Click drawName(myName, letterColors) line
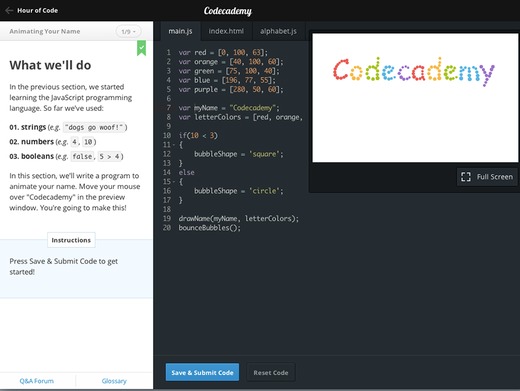 click(x=239, y=219)
